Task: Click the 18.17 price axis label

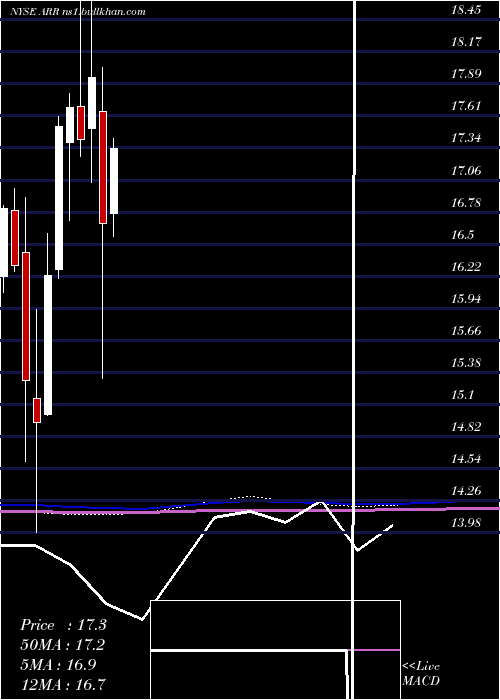Action: tap(466, 42)
